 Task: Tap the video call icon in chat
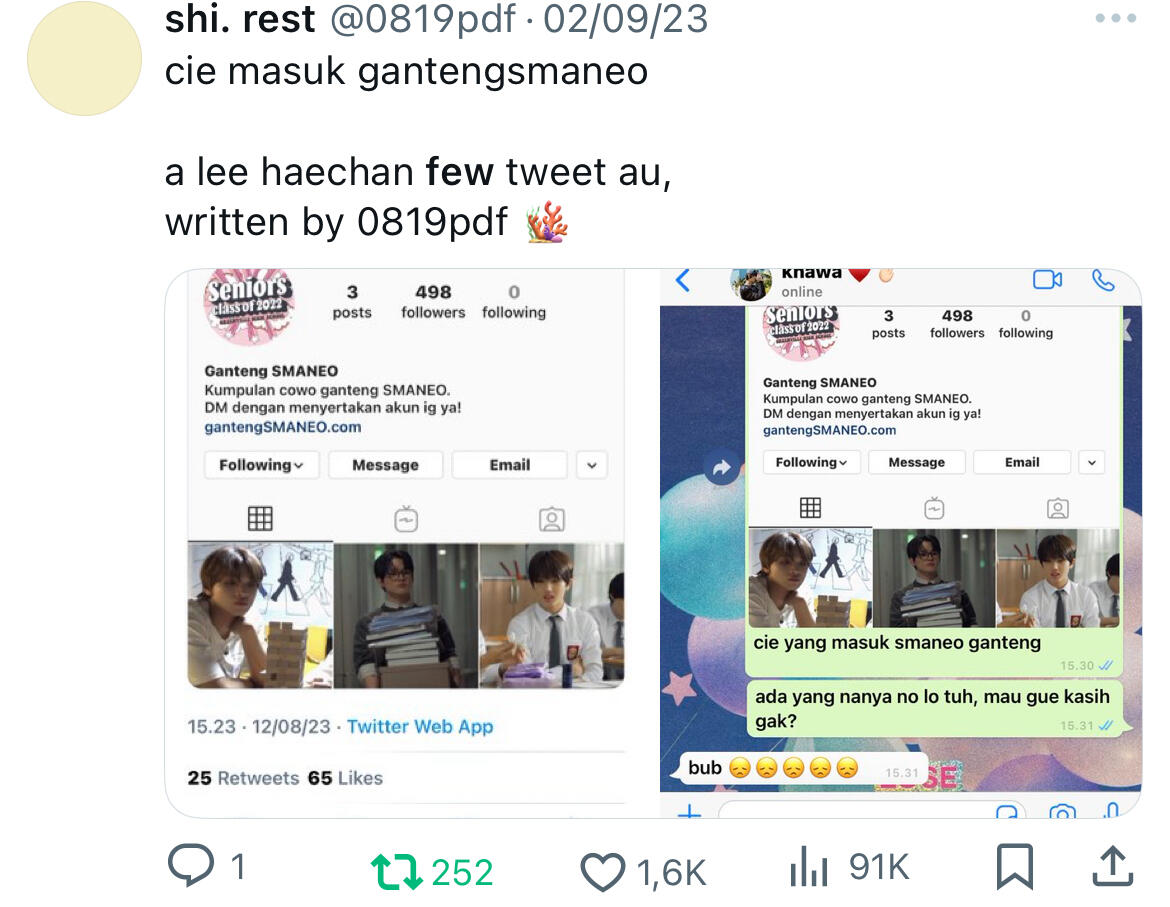pos(1048,280)
